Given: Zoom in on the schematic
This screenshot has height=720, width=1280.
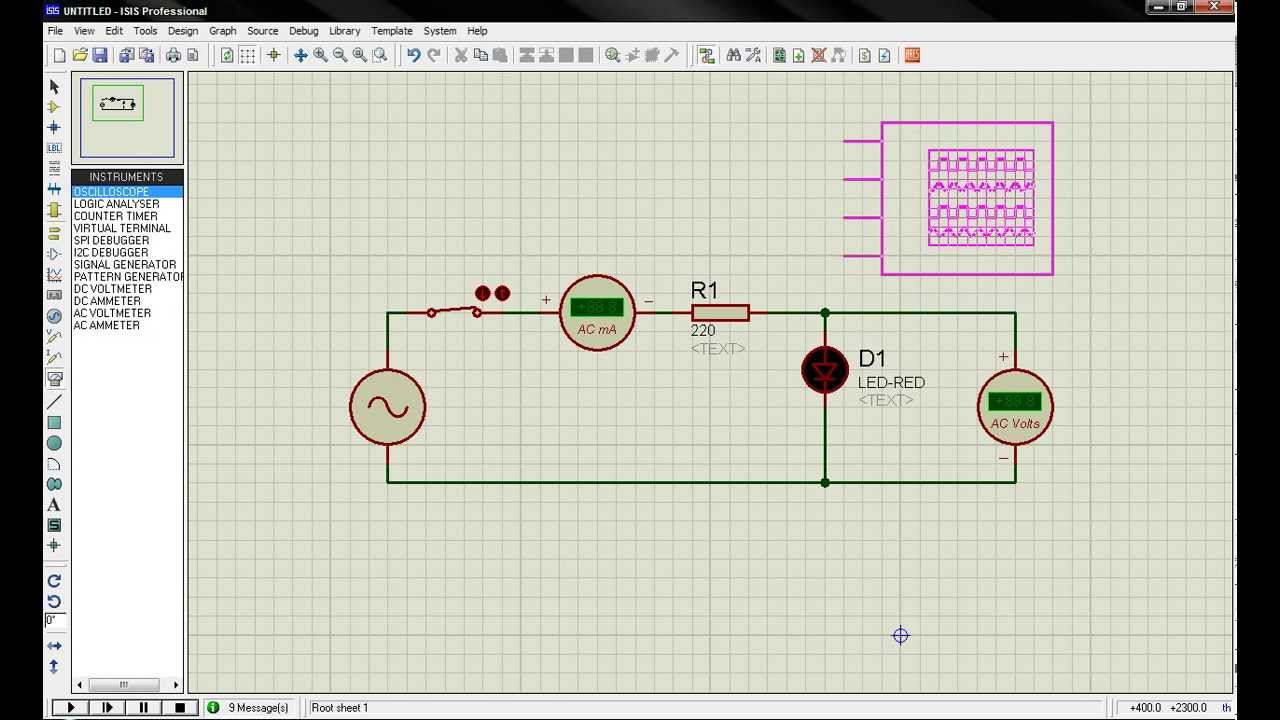Looking at the screenshot, I should (x=320, y=55).
